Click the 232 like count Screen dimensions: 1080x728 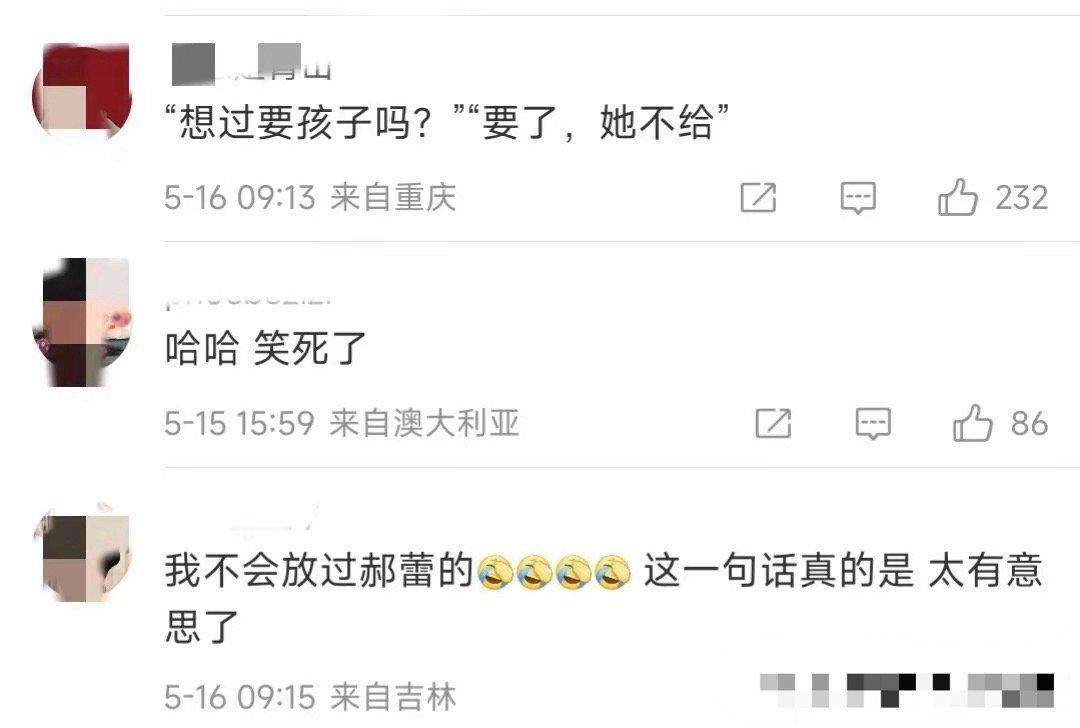pyautogui.click(x=1022, y=198)
